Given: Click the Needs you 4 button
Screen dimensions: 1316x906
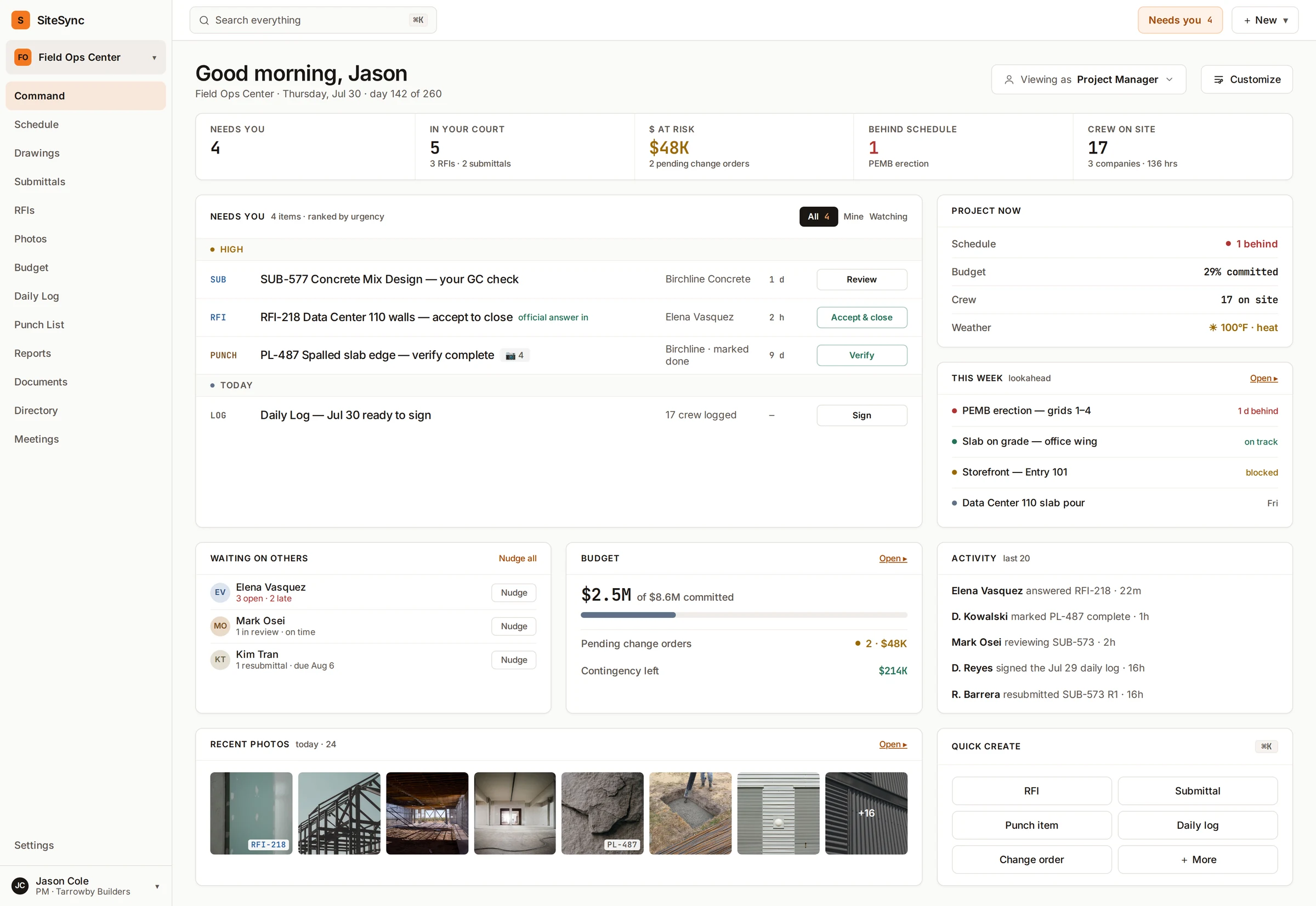Looking at the screenshot, I should [1179, 20].
